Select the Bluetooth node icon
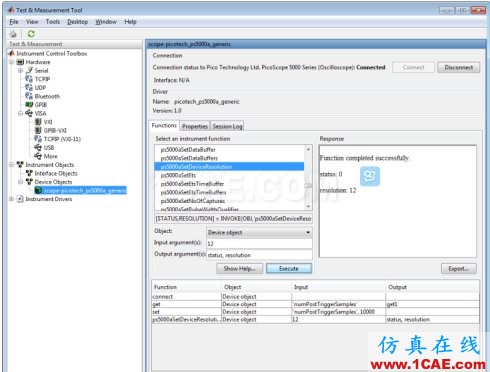 tap(29, 96)
